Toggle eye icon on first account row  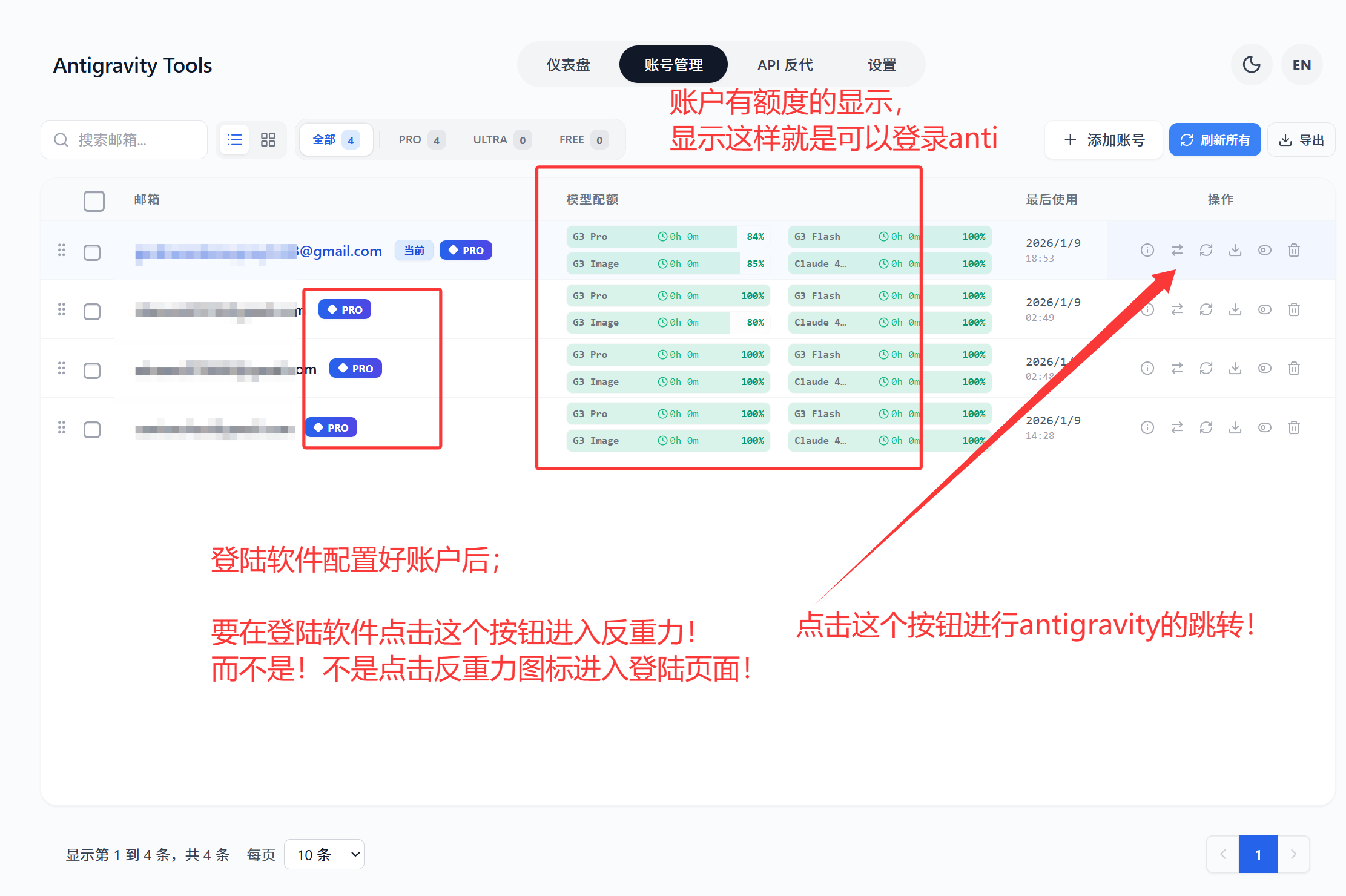(1264, 250)
